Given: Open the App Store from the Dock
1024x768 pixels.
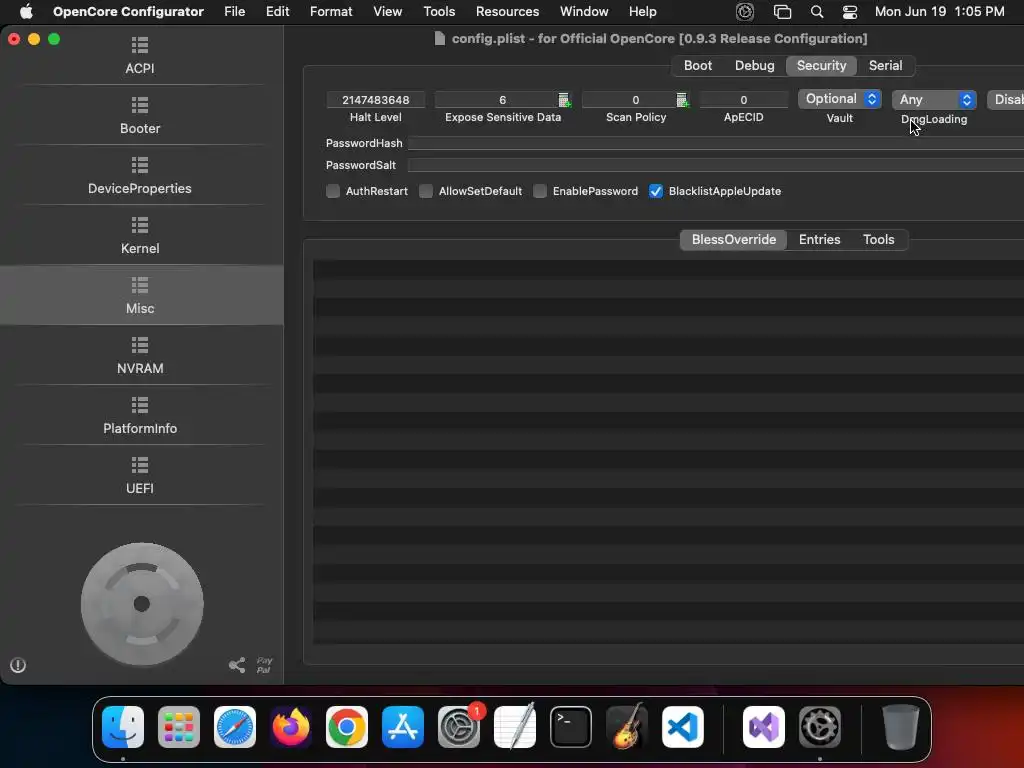Looking at the screenshot, I should coord(403,727).
